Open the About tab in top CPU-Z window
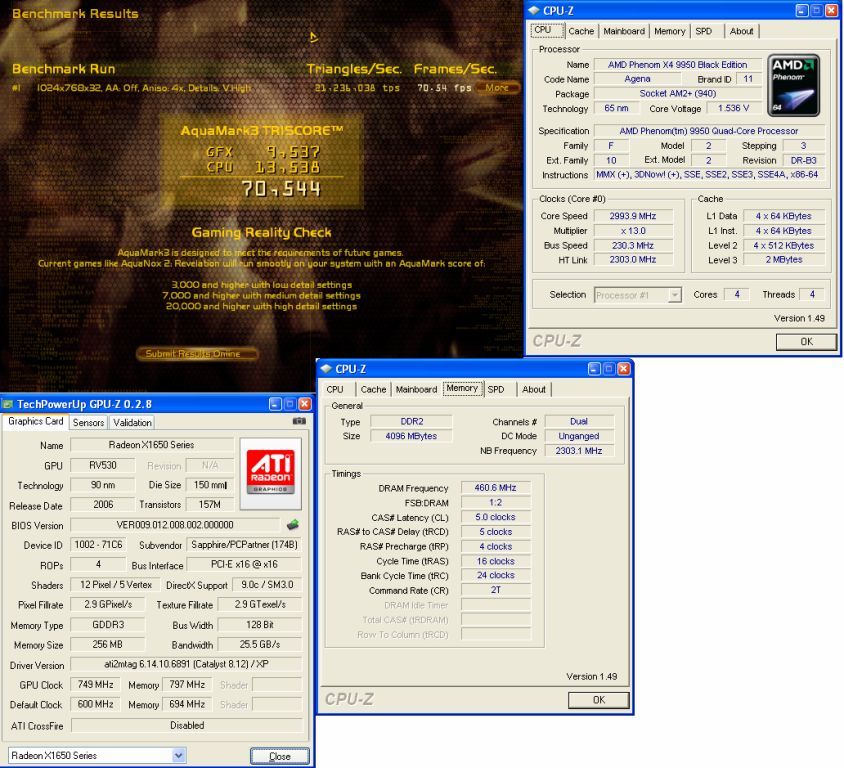The width and height of the screenshot is (844, 768). [741, 31]
